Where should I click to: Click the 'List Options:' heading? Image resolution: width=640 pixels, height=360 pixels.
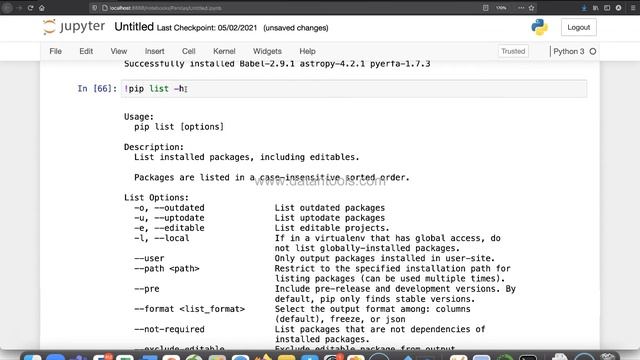tap(156, 198)
